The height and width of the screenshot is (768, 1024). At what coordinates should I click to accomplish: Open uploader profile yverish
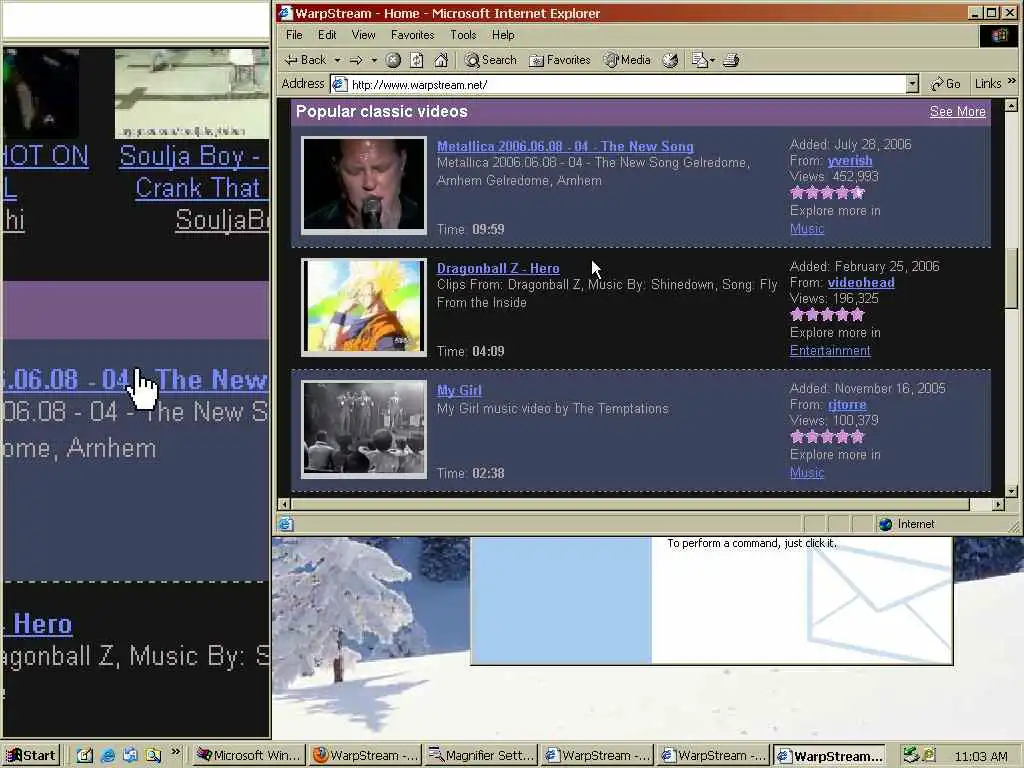click(x=850, y=161)
